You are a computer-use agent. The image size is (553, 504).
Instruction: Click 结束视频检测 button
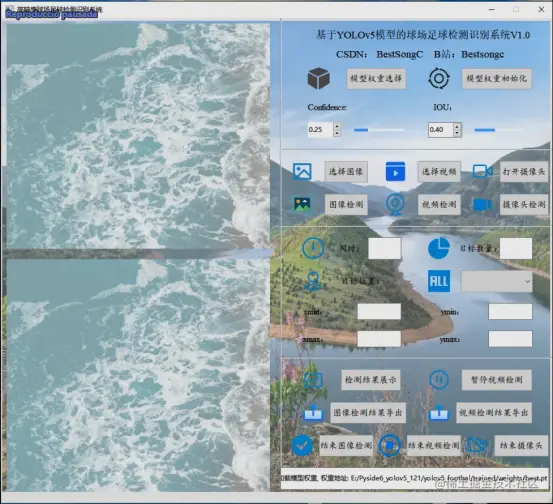(x=434, y=445)
